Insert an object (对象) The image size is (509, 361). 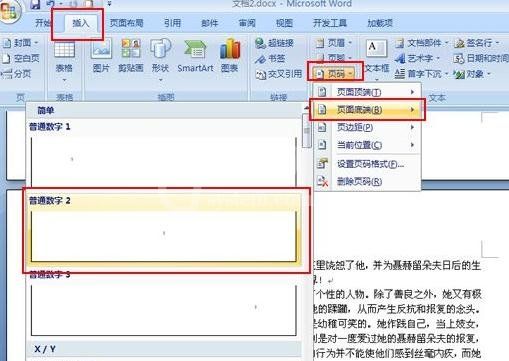click(472, 74)
